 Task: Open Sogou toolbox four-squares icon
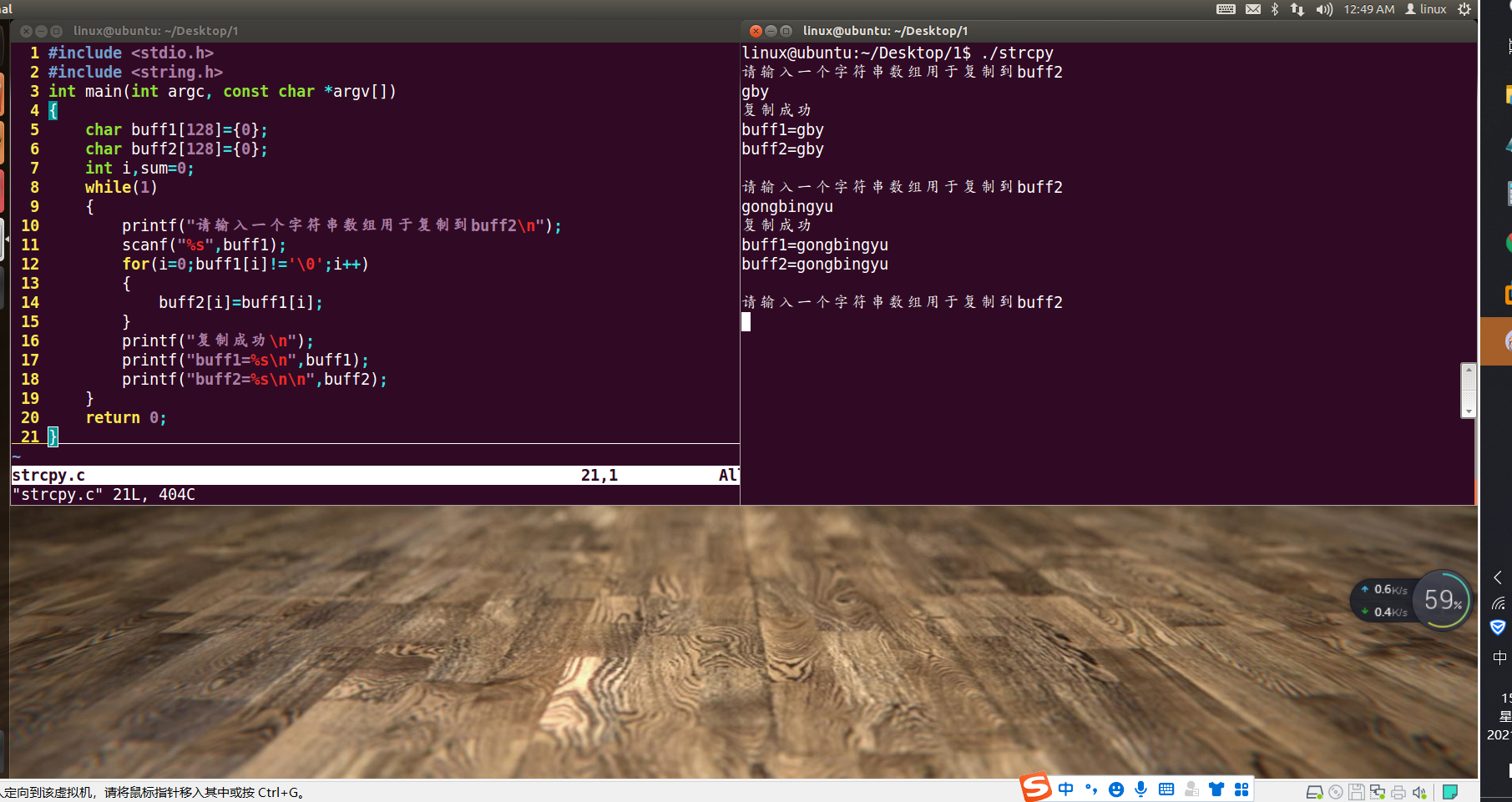1241,789
